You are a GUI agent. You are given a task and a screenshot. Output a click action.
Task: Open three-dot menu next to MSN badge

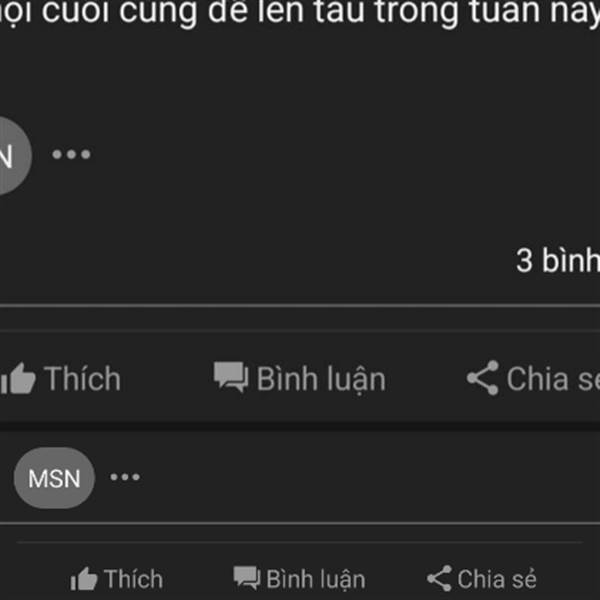125,477
